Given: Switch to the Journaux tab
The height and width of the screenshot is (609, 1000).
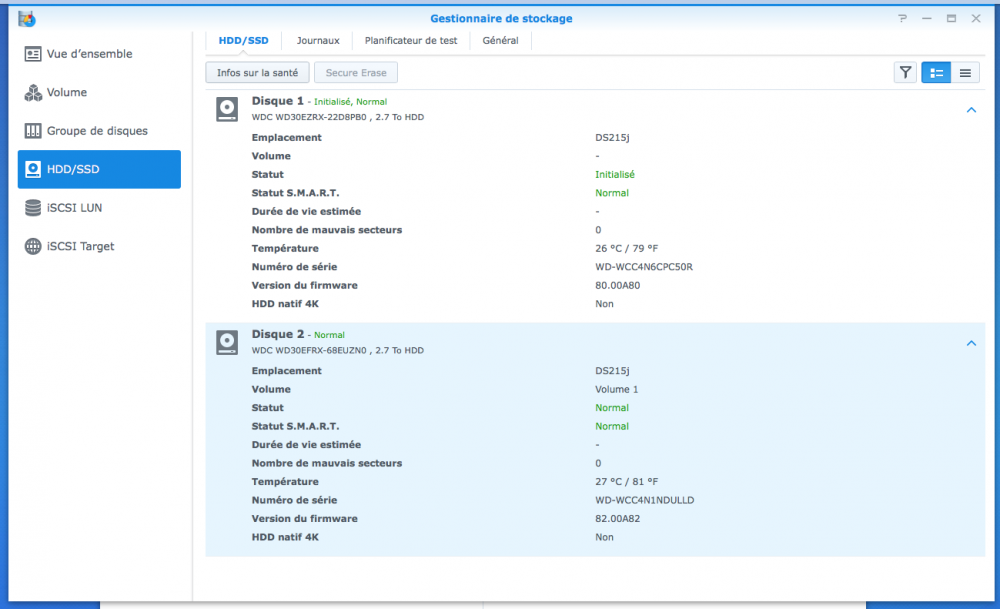Looking at the screenshot, I should [318, 41].
